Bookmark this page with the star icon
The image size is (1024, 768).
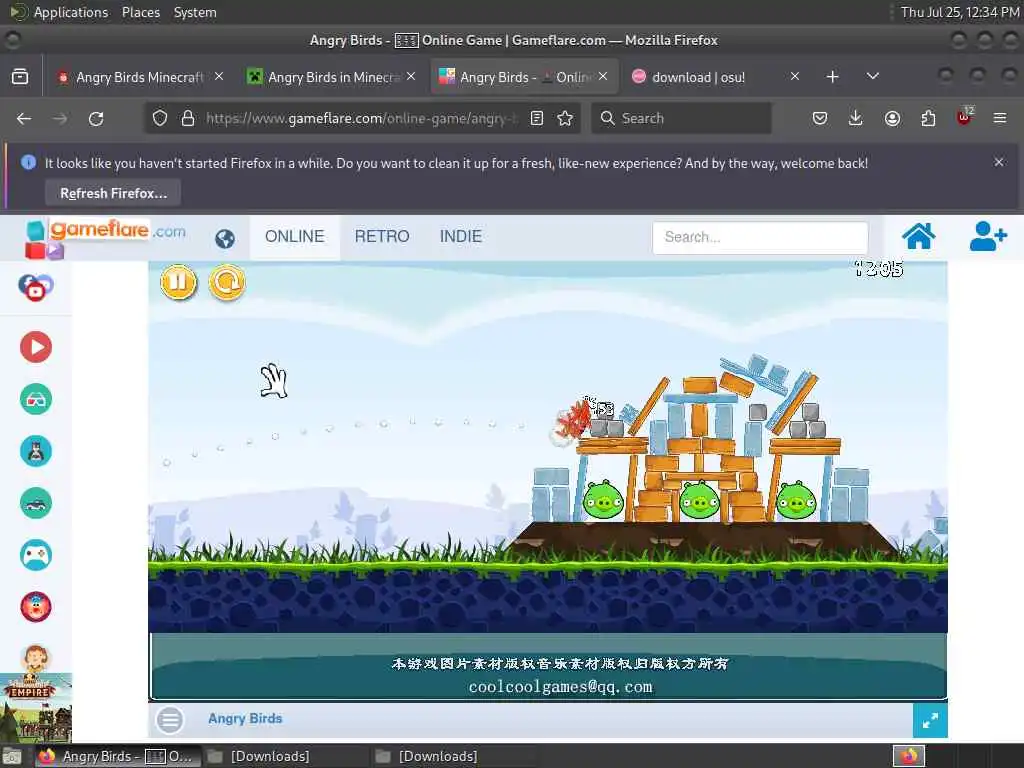coord(566,118)
